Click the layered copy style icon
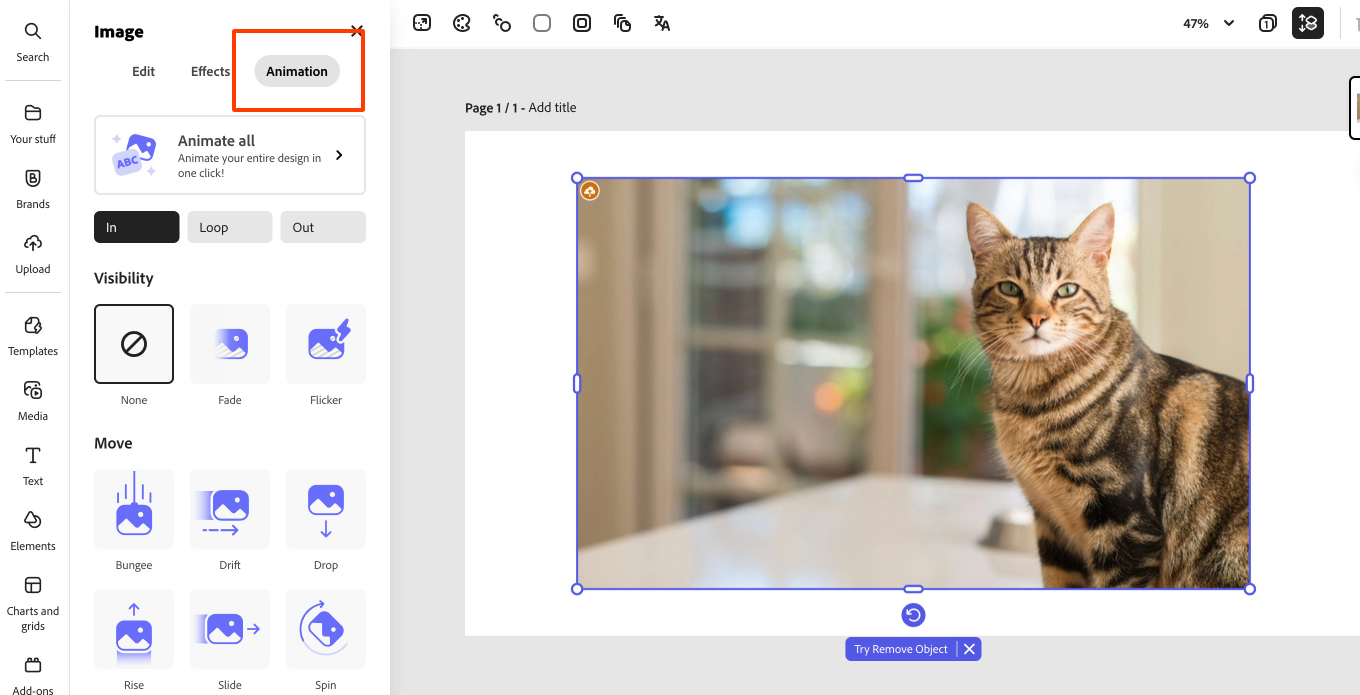The width and height of the screenshot is (1360, 695). tap(622, 23)
